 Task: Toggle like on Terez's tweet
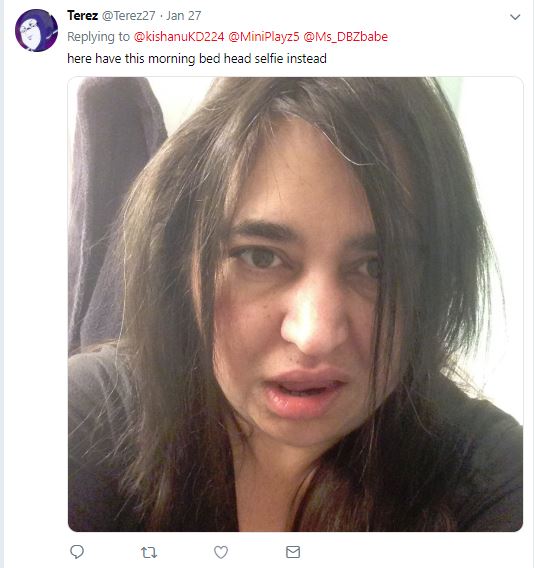[x=221, y=552]
